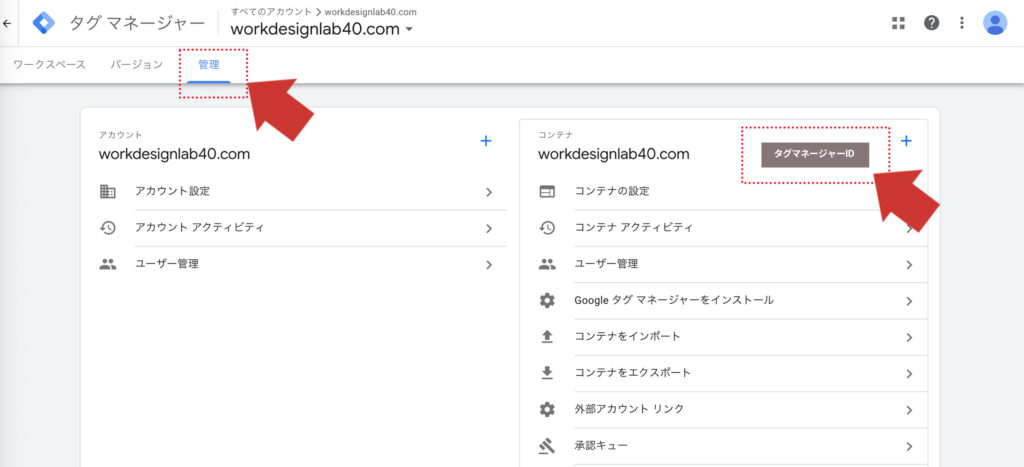Open the help question mark icon
1024x467 pixels.
[x=931, y=23]
